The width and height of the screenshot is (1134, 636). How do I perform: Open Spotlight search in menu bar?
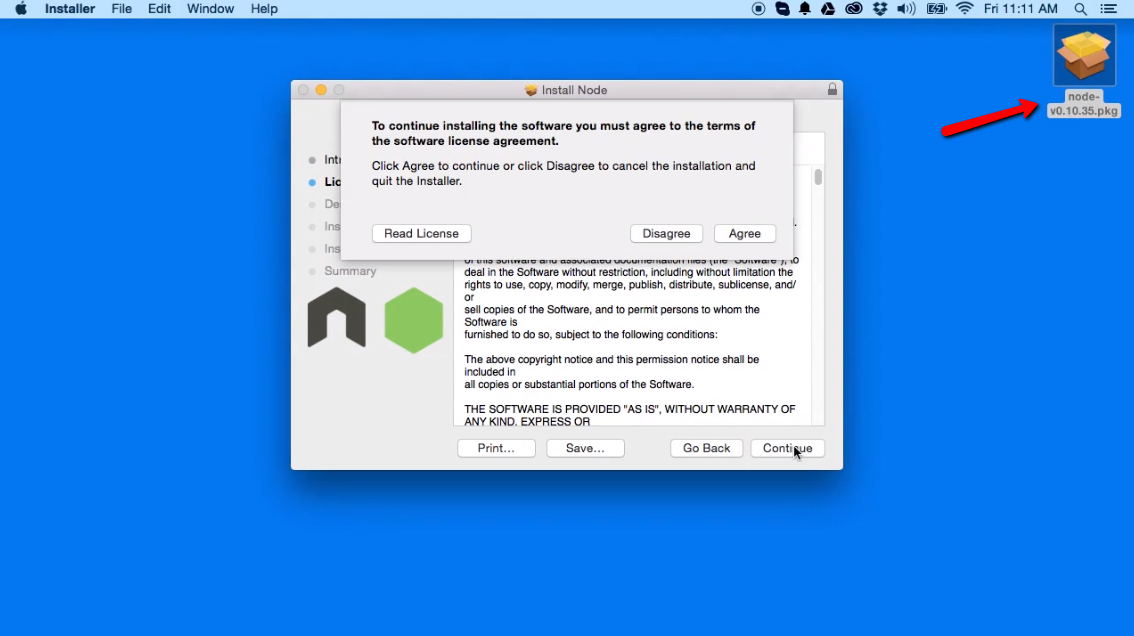pos(1080,9)
